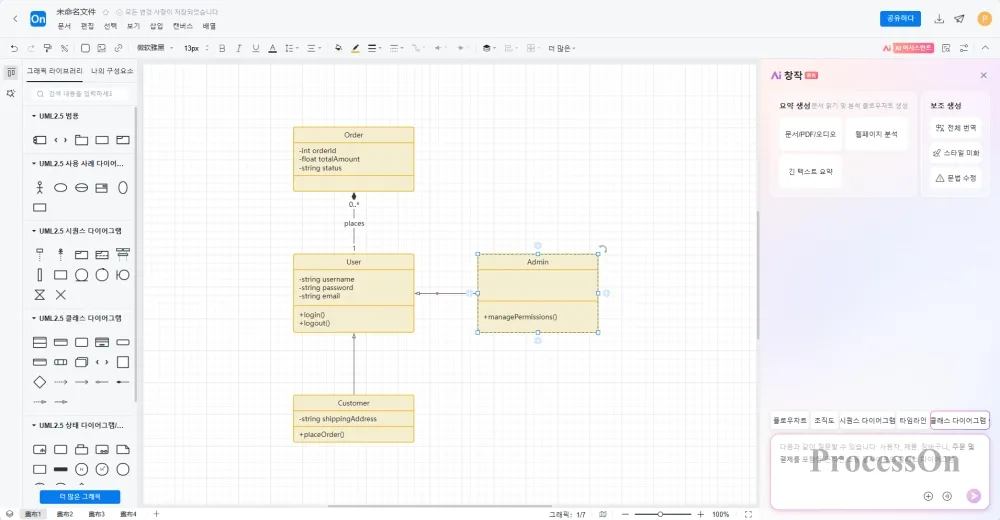Image resolution: width=1000 pixels, height=520 pixels.
Task: Select the format painter tool
Action: coord(47,47)
